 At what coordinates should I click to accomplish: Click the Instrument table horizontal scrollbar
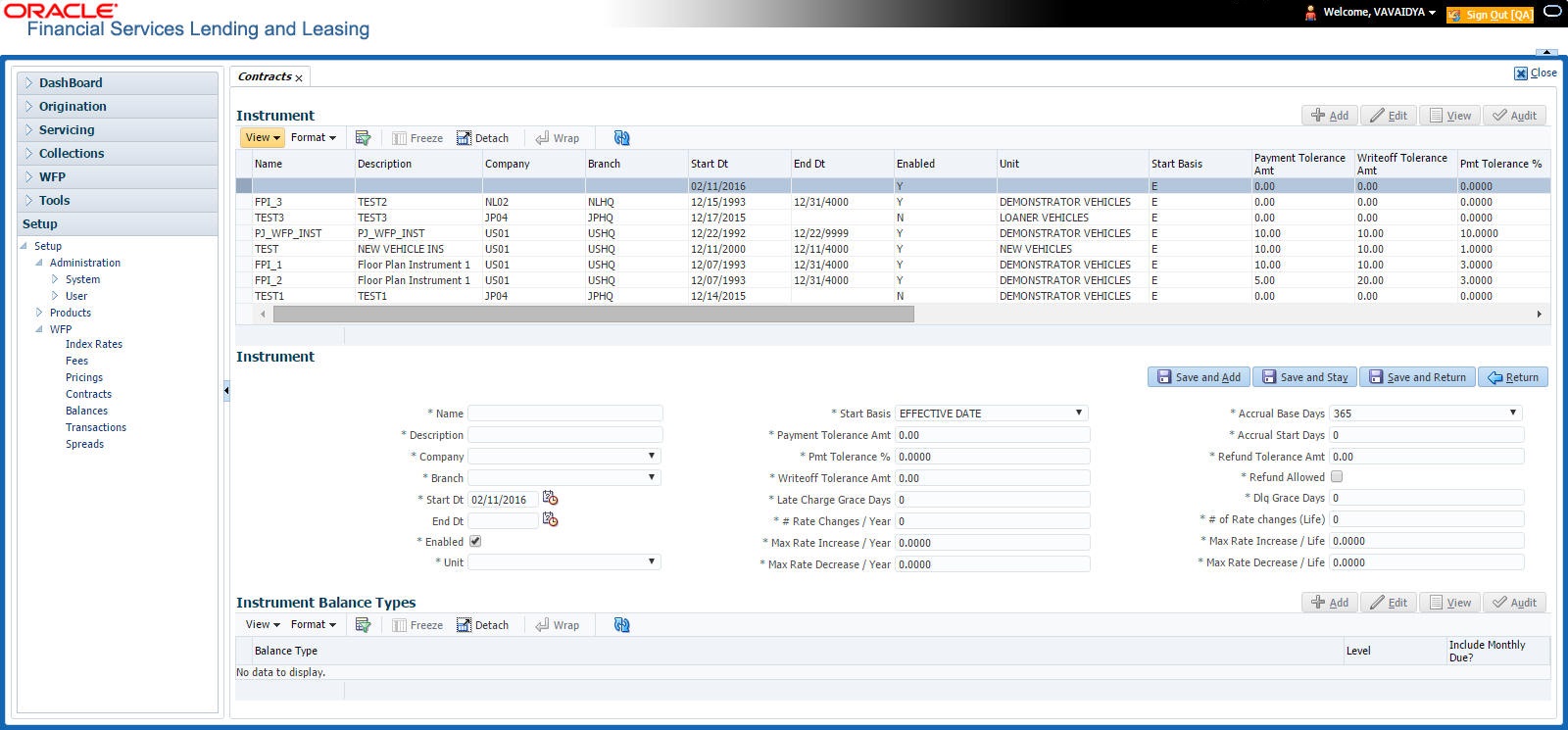coord(593,315)
